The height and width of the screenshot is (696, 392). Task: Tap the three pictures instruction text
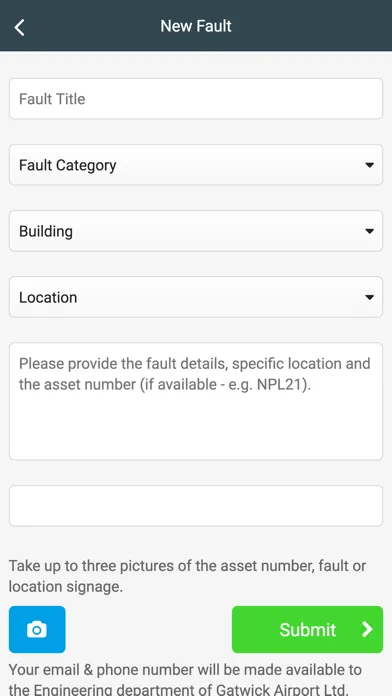187,576
